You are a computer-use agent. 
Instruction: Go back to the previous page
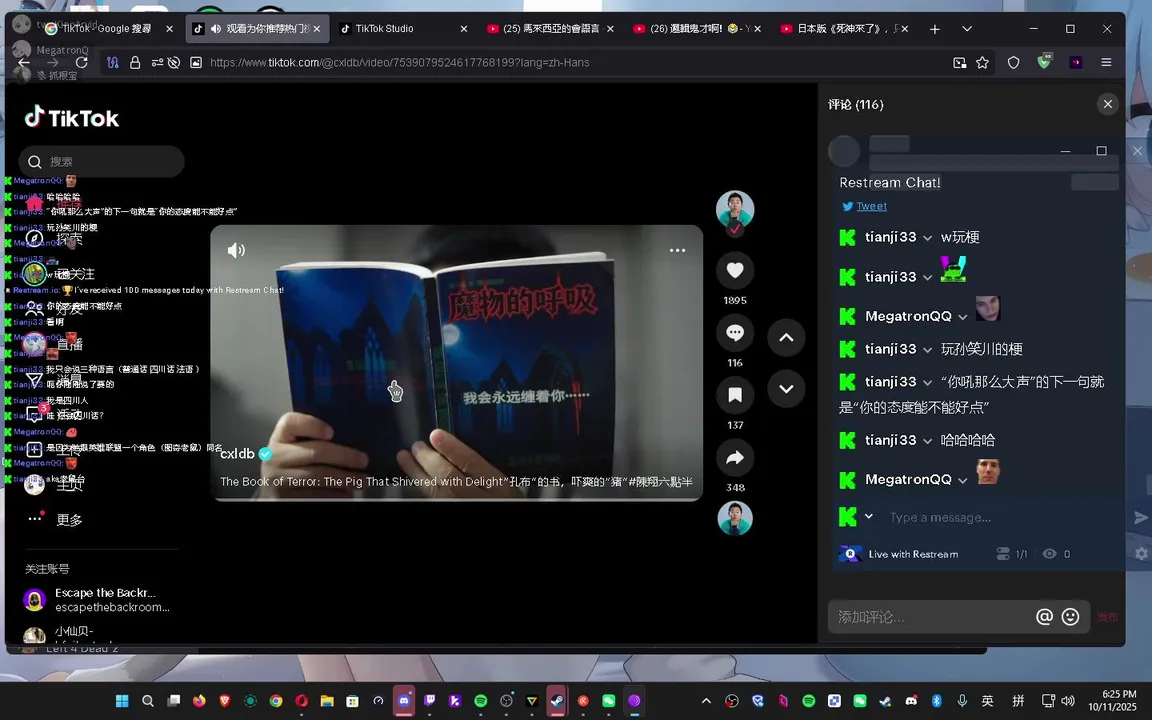coord(24,62)
